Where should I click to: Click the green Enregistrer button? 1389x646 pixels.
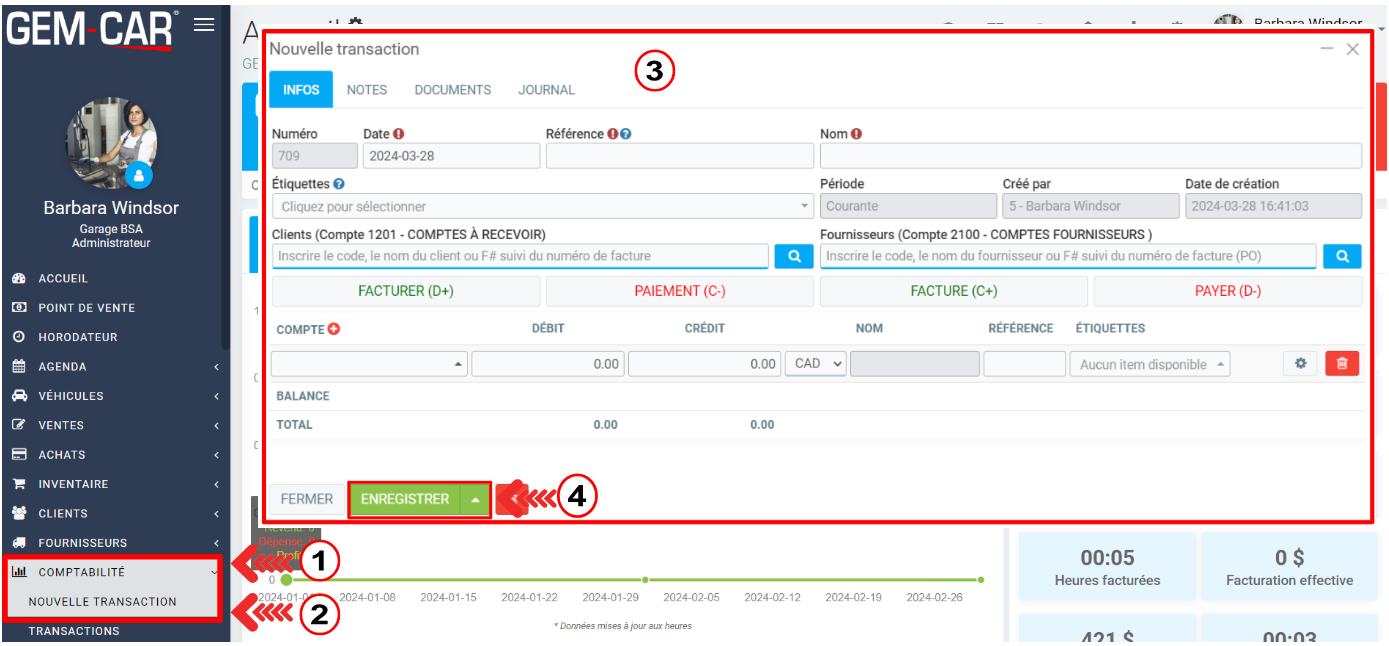[x=405, y=499]
